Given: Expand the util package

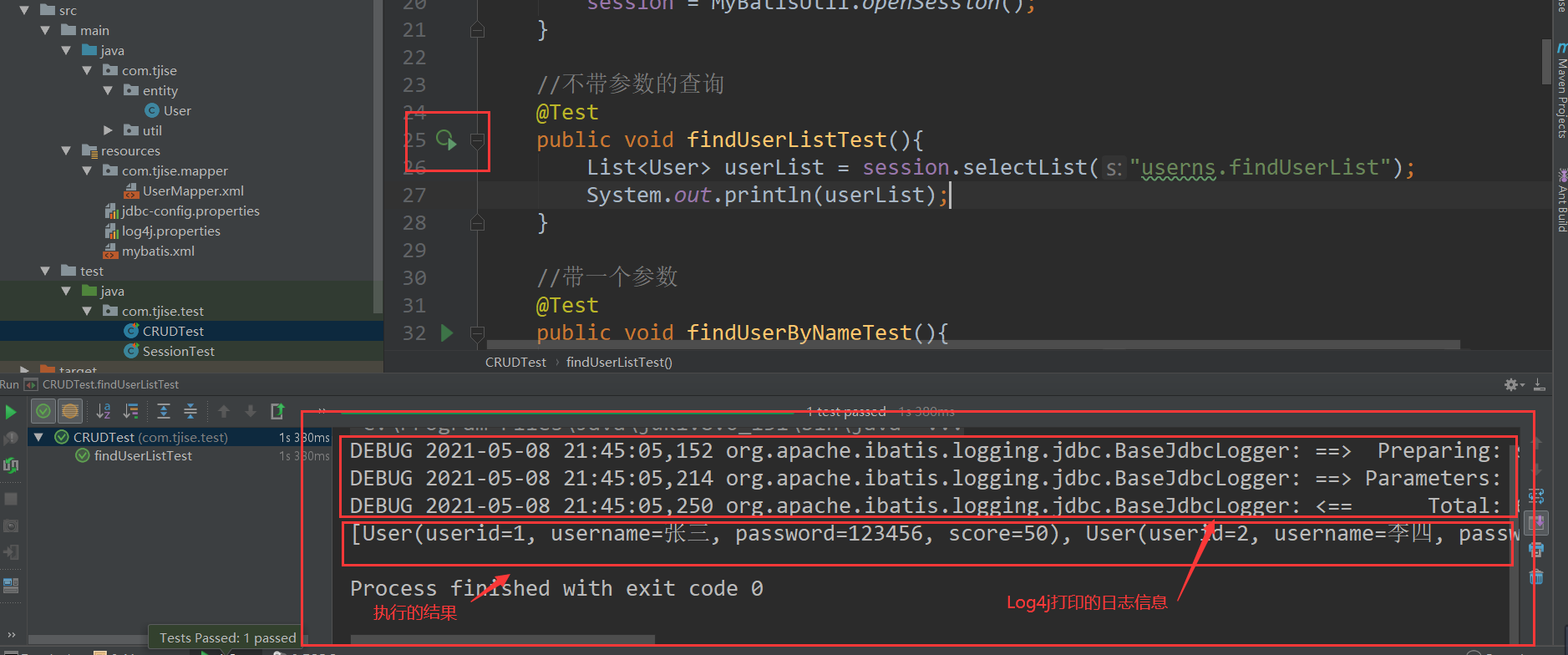Looking at the screenshot, I should click(x=108, y=130).
